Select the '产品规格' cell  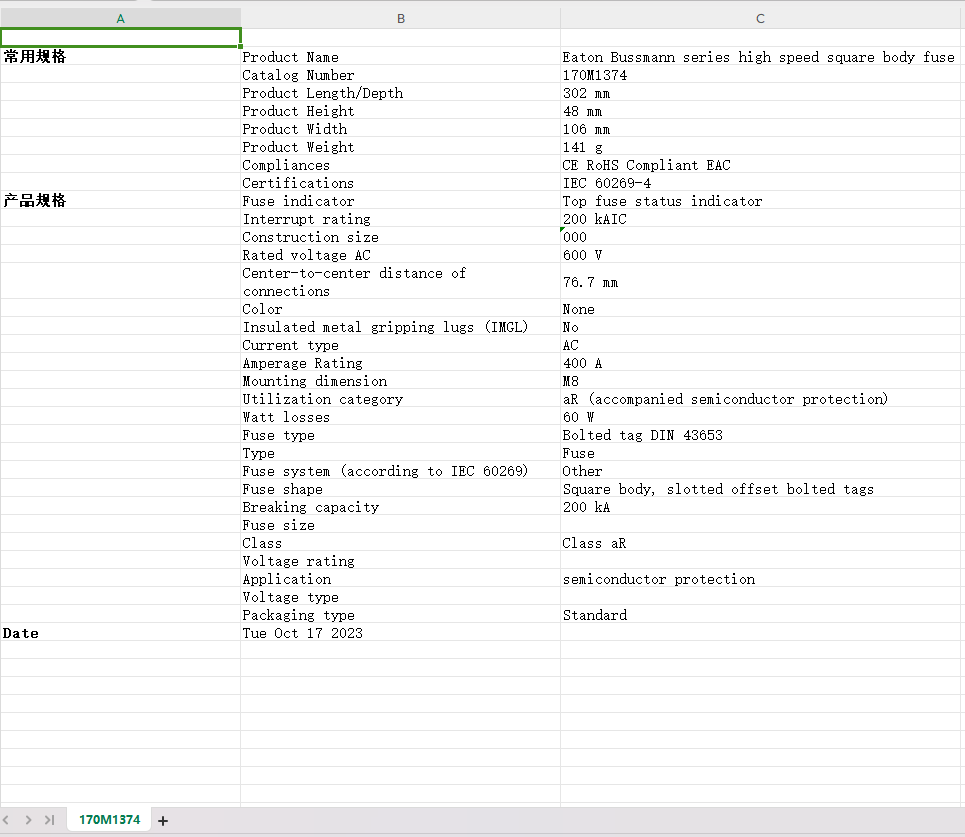point(121,201)
